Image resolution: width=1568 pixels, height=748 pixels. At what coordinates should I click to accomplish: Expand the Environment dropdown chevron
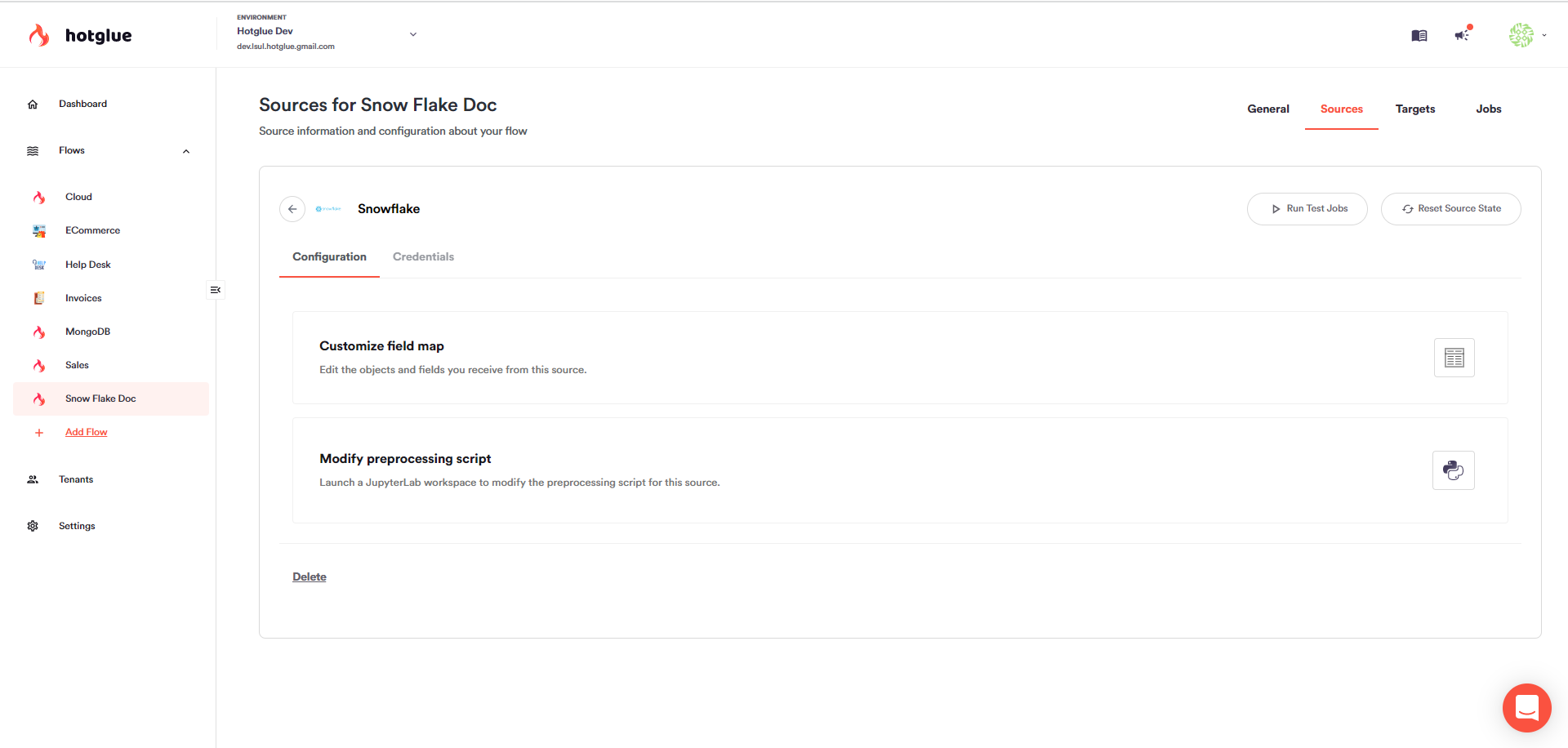click(413, 34)
